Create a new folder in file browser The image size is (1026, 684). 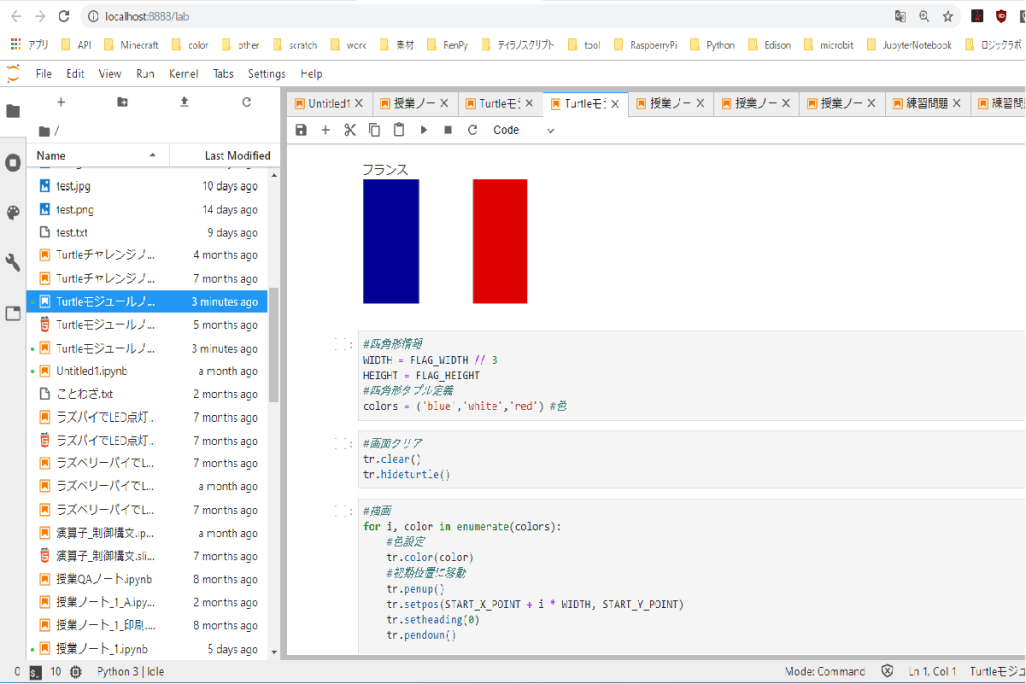pyautogui.click(x=122, y=102)
